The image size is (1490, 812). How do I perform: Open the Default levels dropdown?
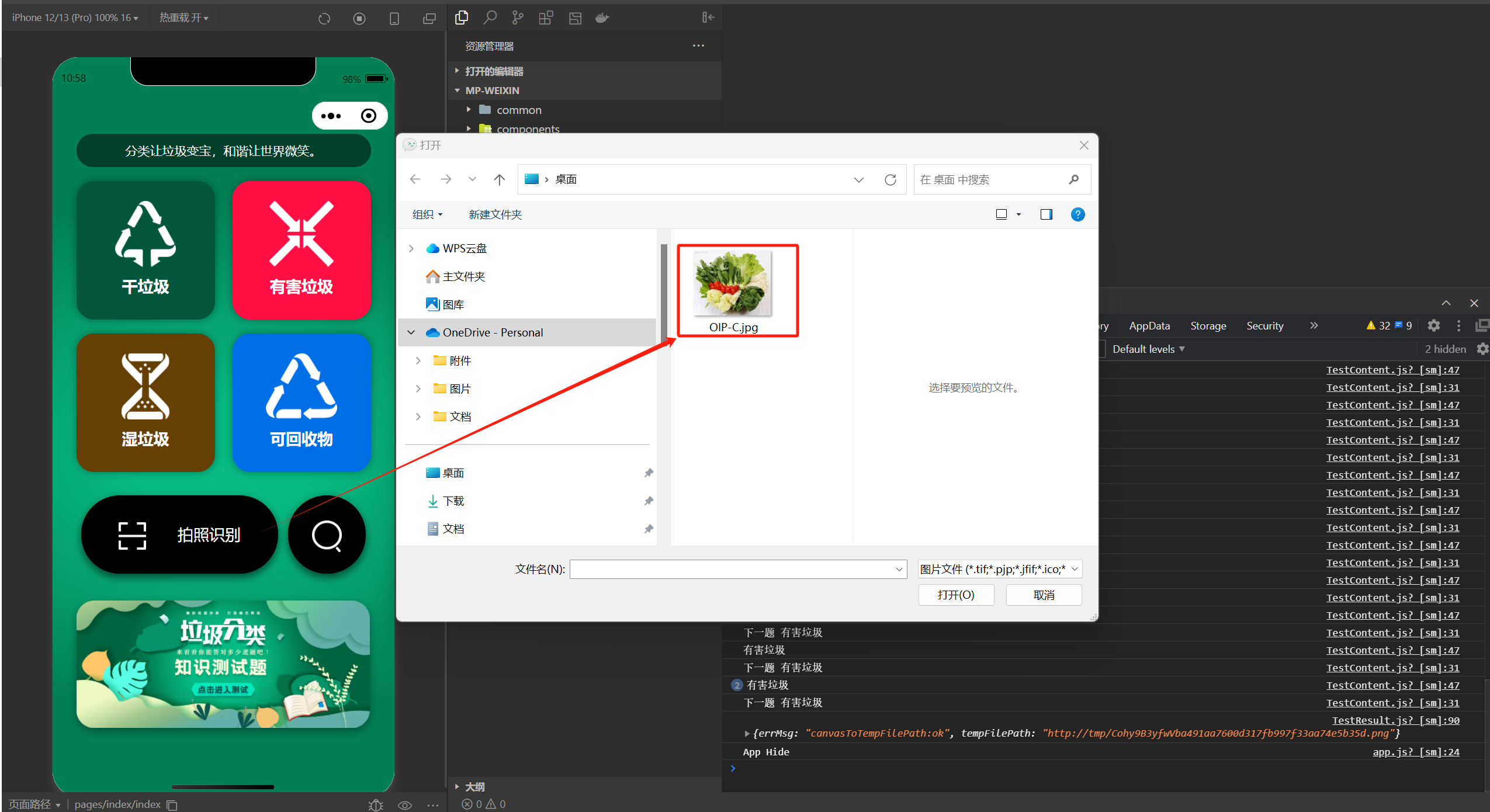click(1148, 349)
